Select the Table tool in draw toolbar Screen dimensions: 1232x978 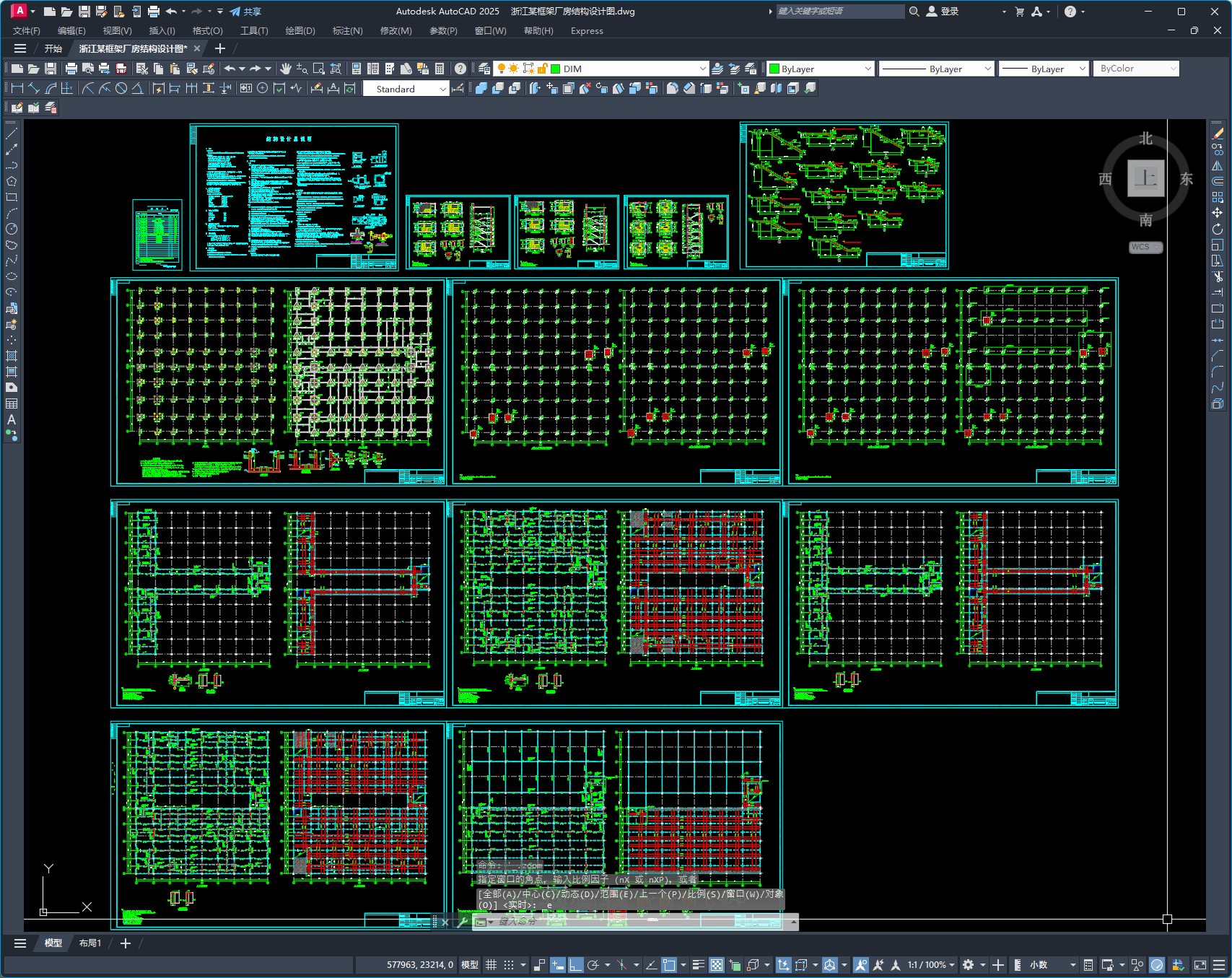click(x=12, y=403)
